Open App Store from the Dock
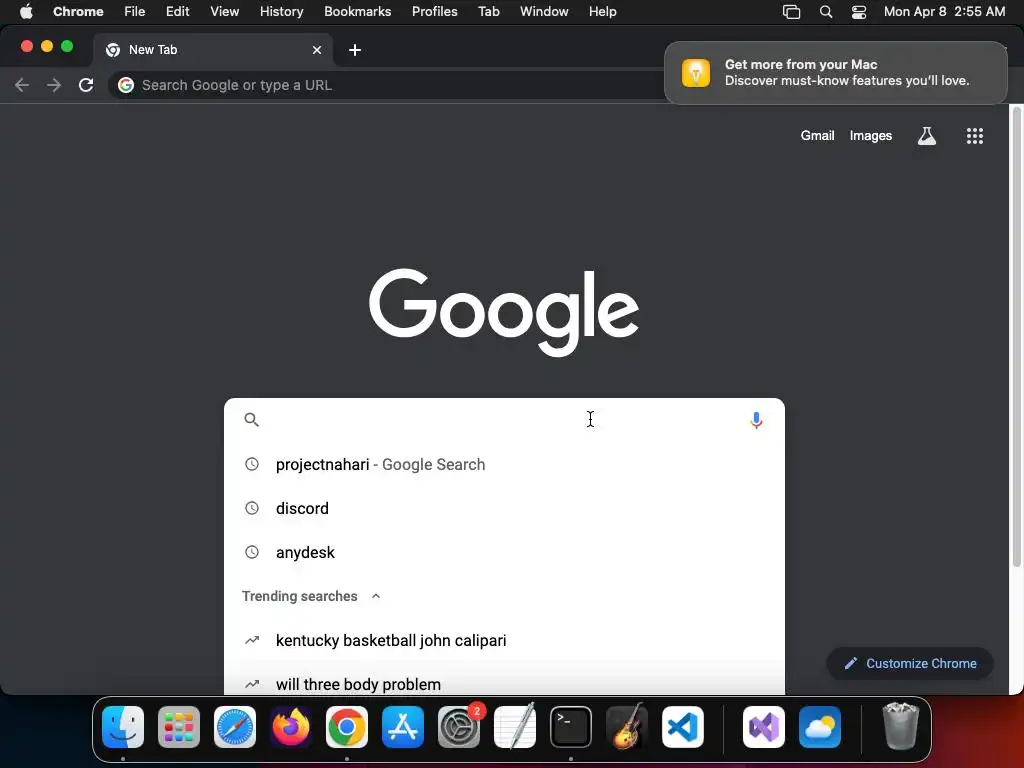1024x768 pixels. [403, 727]
